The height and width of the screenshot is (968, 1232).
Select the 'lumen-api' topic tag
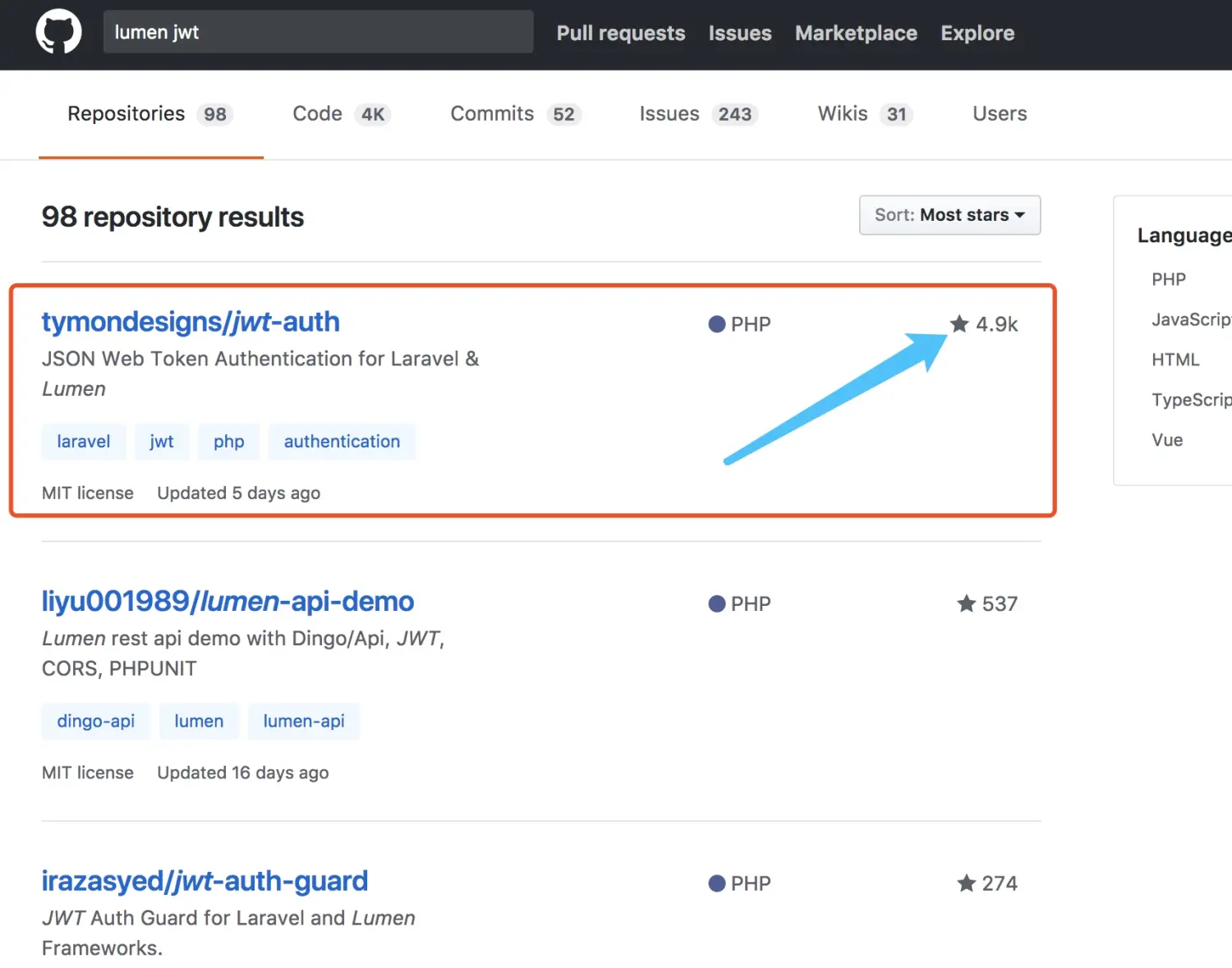point(304,721)
